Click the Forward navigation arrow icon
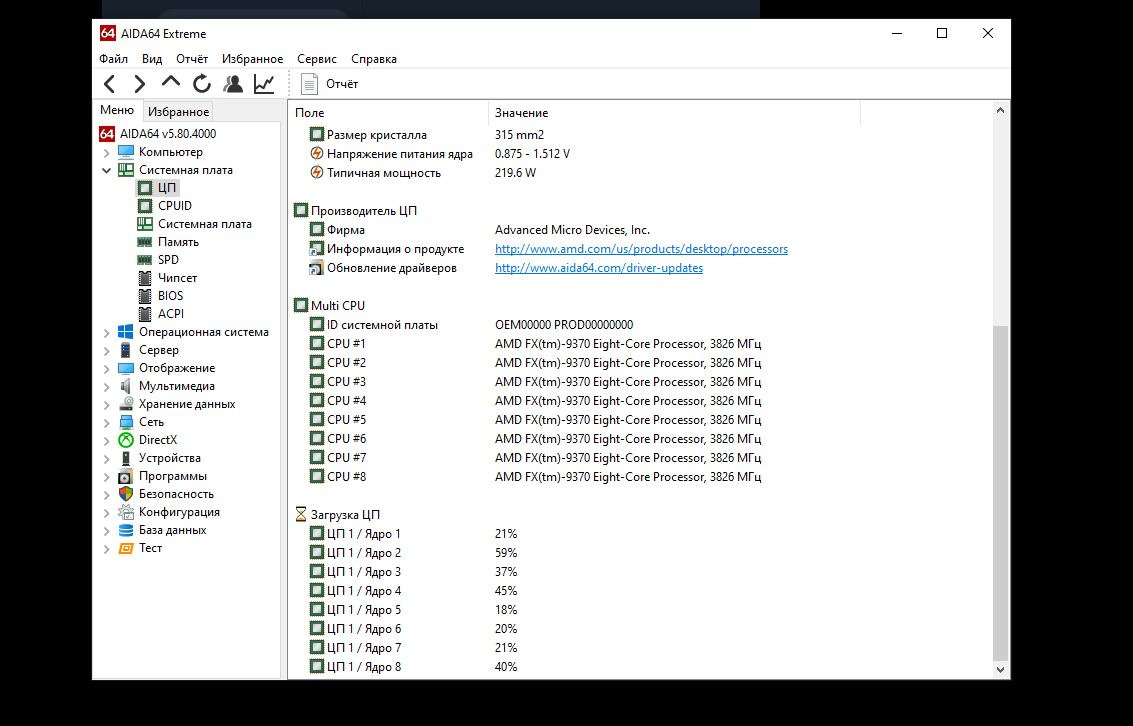The image size is (1133, 726). [x=140, y=84]
